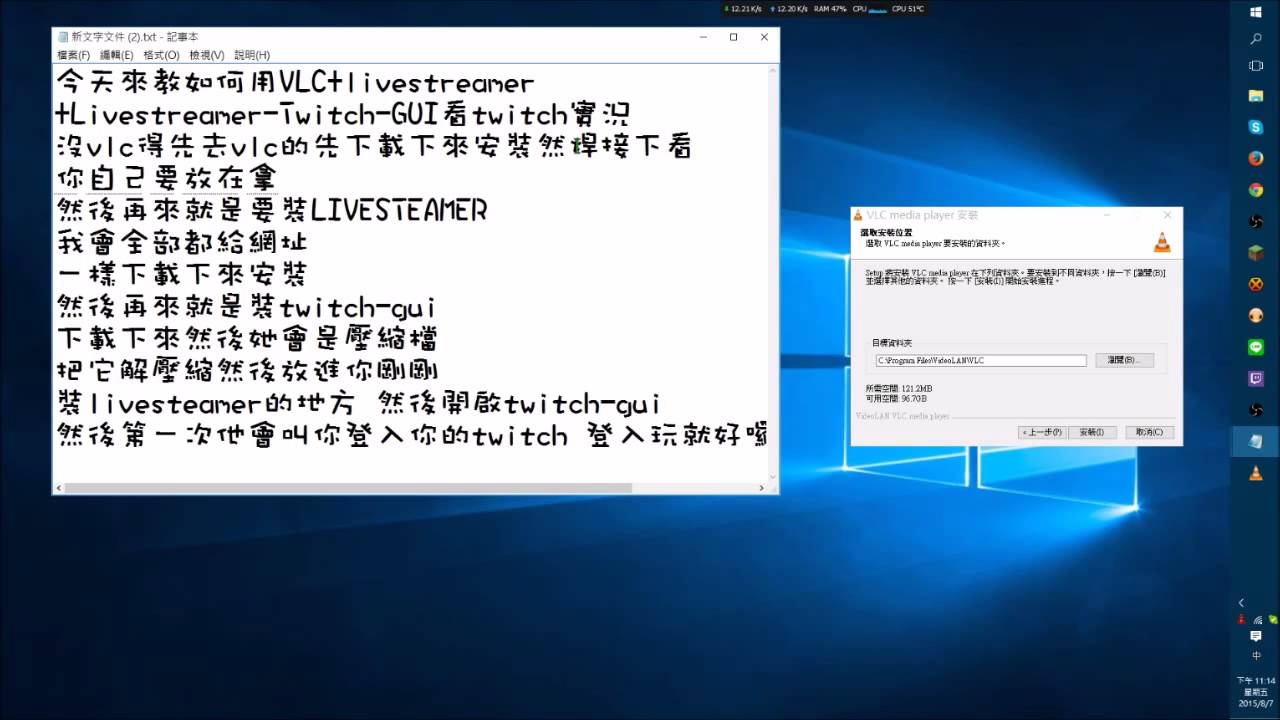Click the Notepad document icon in title bar
The image size is (1280, 720).
point(62,37)
